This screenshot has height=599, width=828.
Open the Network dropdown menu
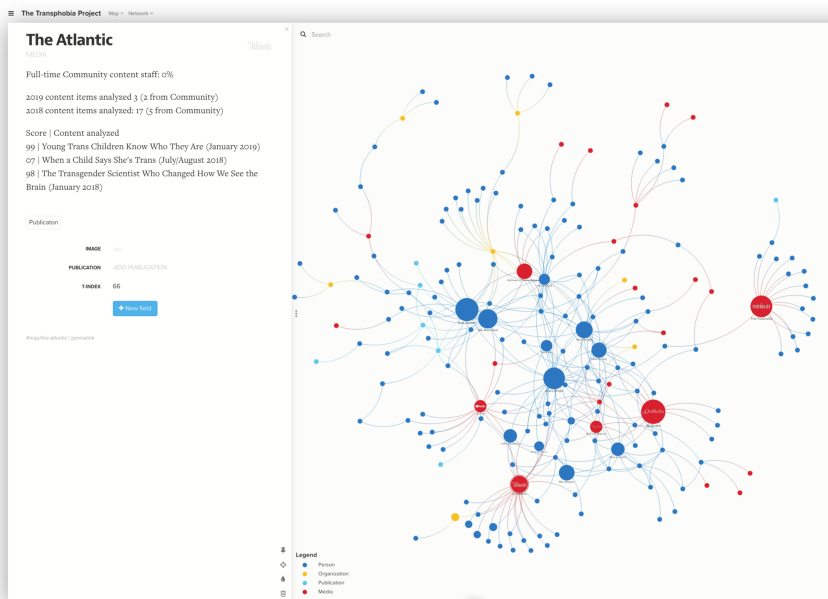[x=139, y=13]
